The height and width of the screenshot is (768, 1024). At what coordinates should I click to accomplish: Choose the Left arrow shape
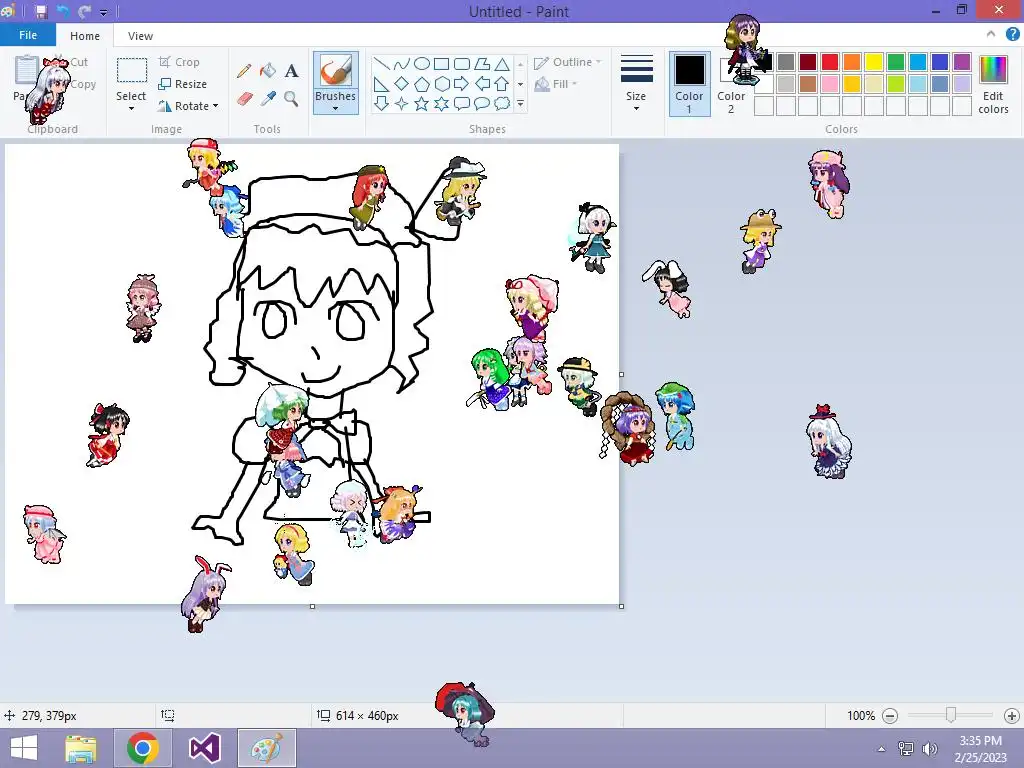(x=482, y=84)
